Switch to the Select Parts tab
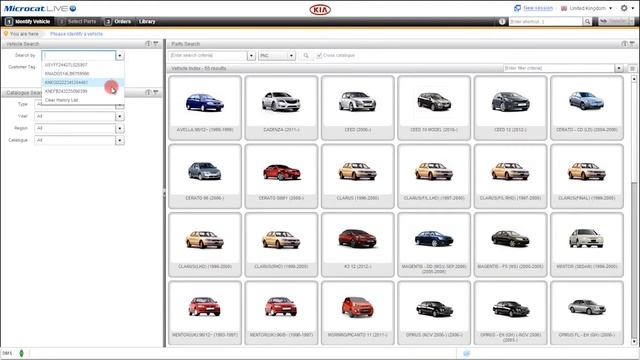Screen dimensions: 640x360 tap(78, 21)
